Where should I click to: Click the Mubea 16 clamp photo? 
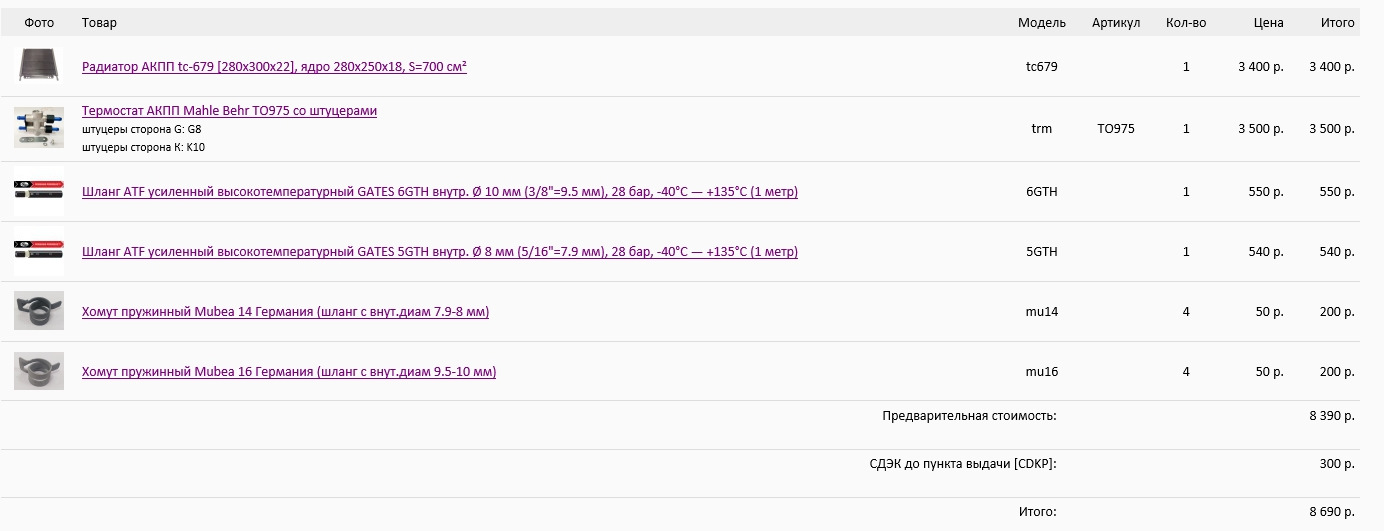click(x=39, y=371)
